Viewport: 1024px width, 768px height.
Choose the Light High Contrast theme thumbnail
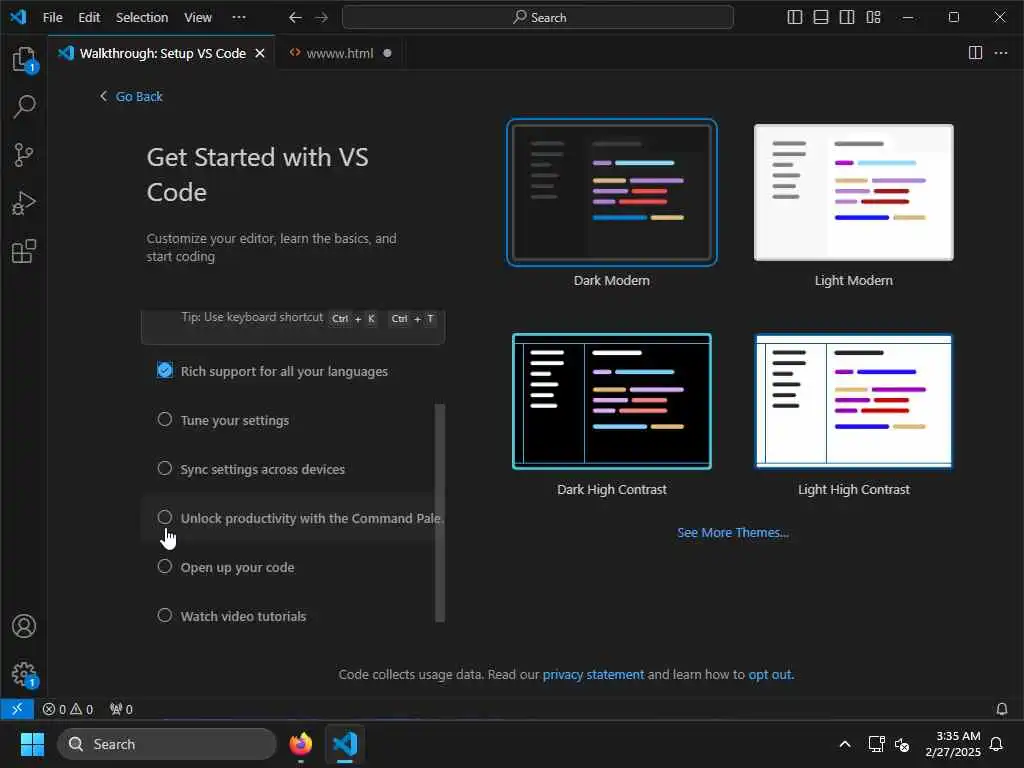854,401
